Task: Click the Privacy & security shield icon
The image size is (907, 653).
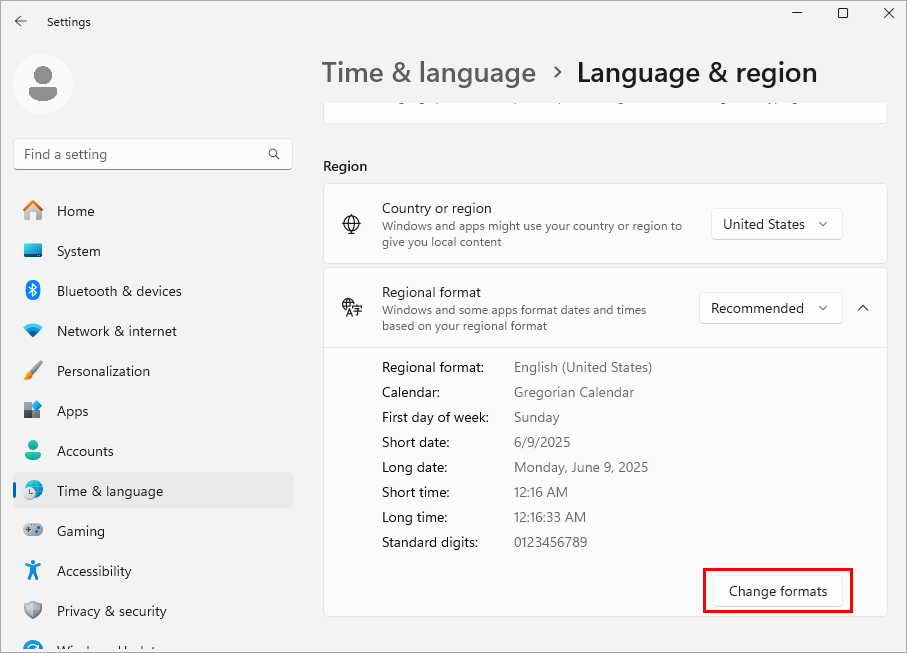Action: pyautogui.click(x=33, y=611)
